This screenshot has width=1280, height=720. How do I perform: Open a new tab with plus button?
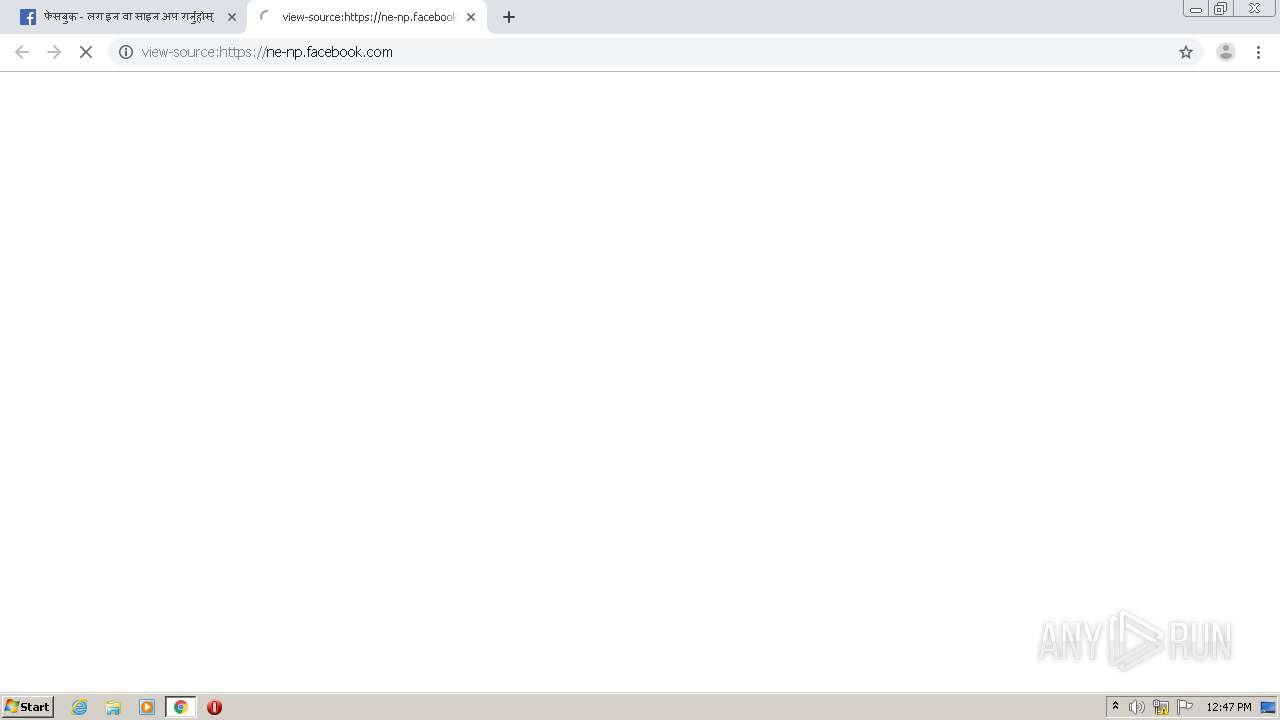[509, 17]
